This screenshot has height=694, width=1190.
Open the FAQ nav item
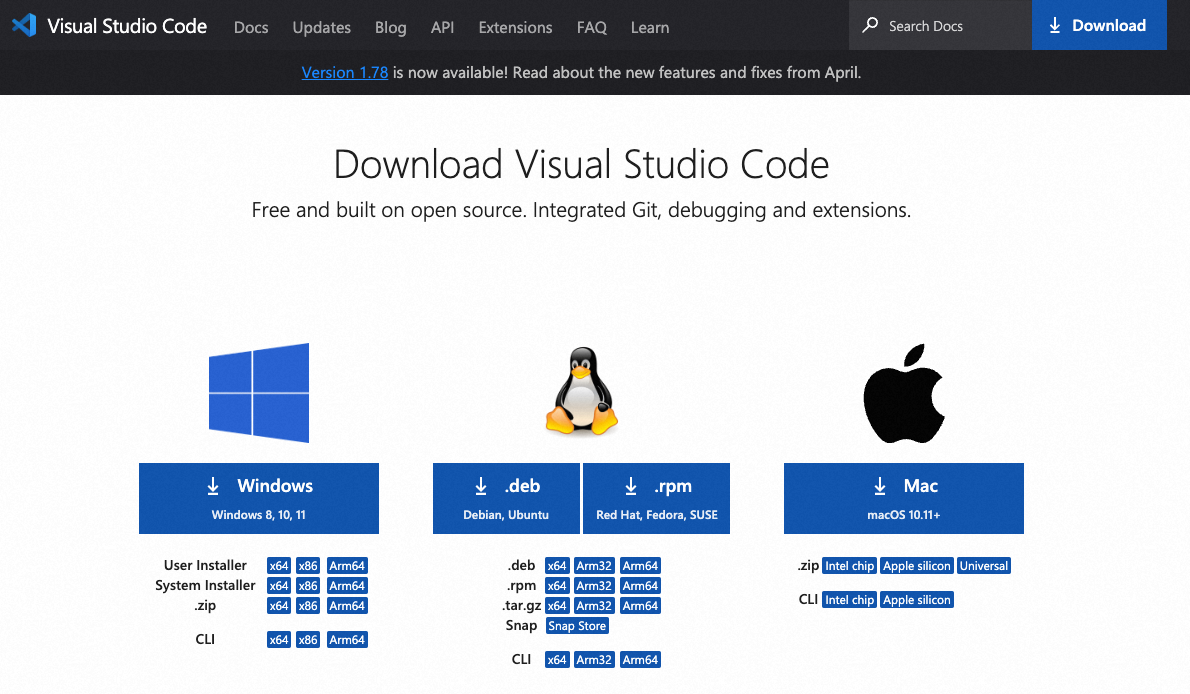coord(592,27)
